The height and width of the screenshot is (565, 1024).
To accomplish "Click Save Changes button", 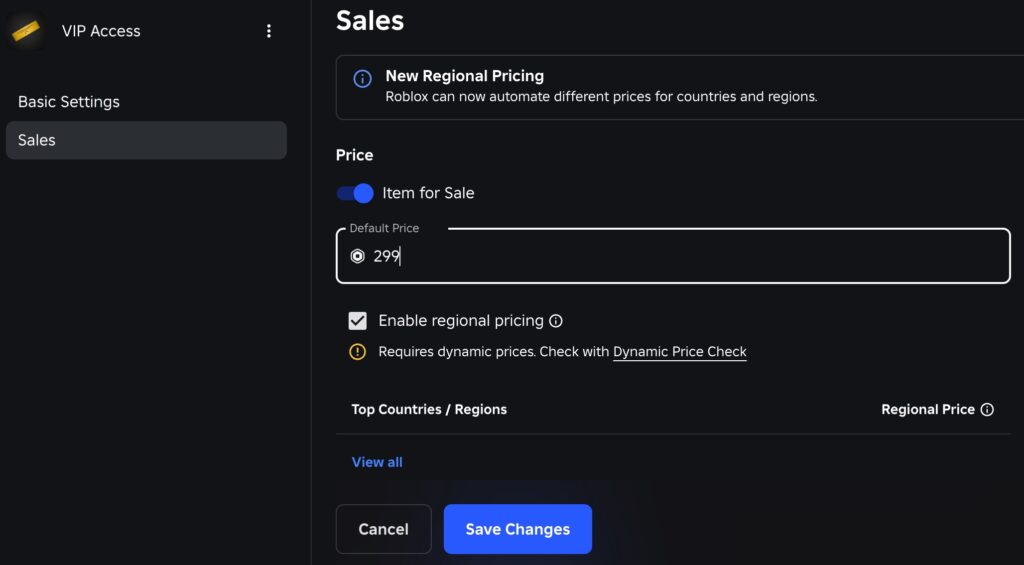I will point(518,529).
